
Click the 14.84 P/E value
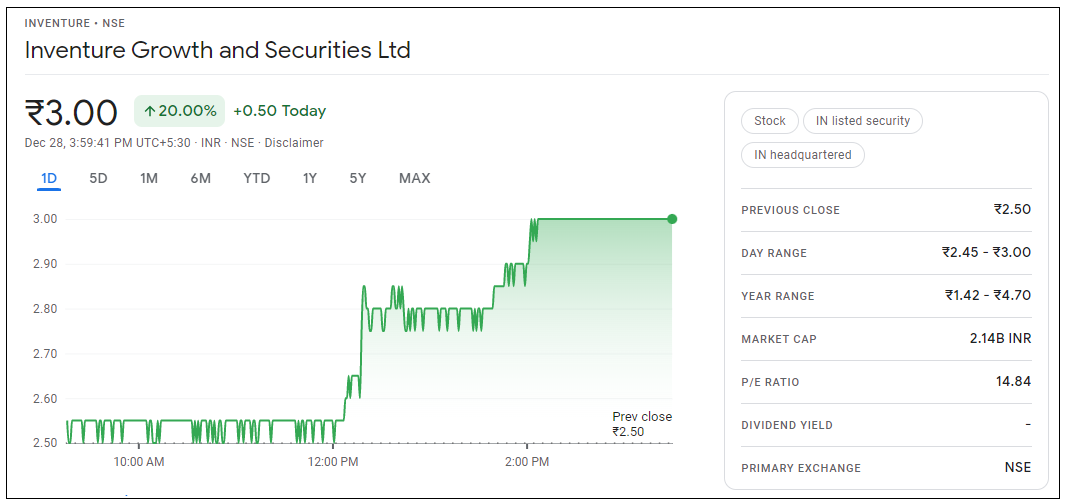(1013, 382)
